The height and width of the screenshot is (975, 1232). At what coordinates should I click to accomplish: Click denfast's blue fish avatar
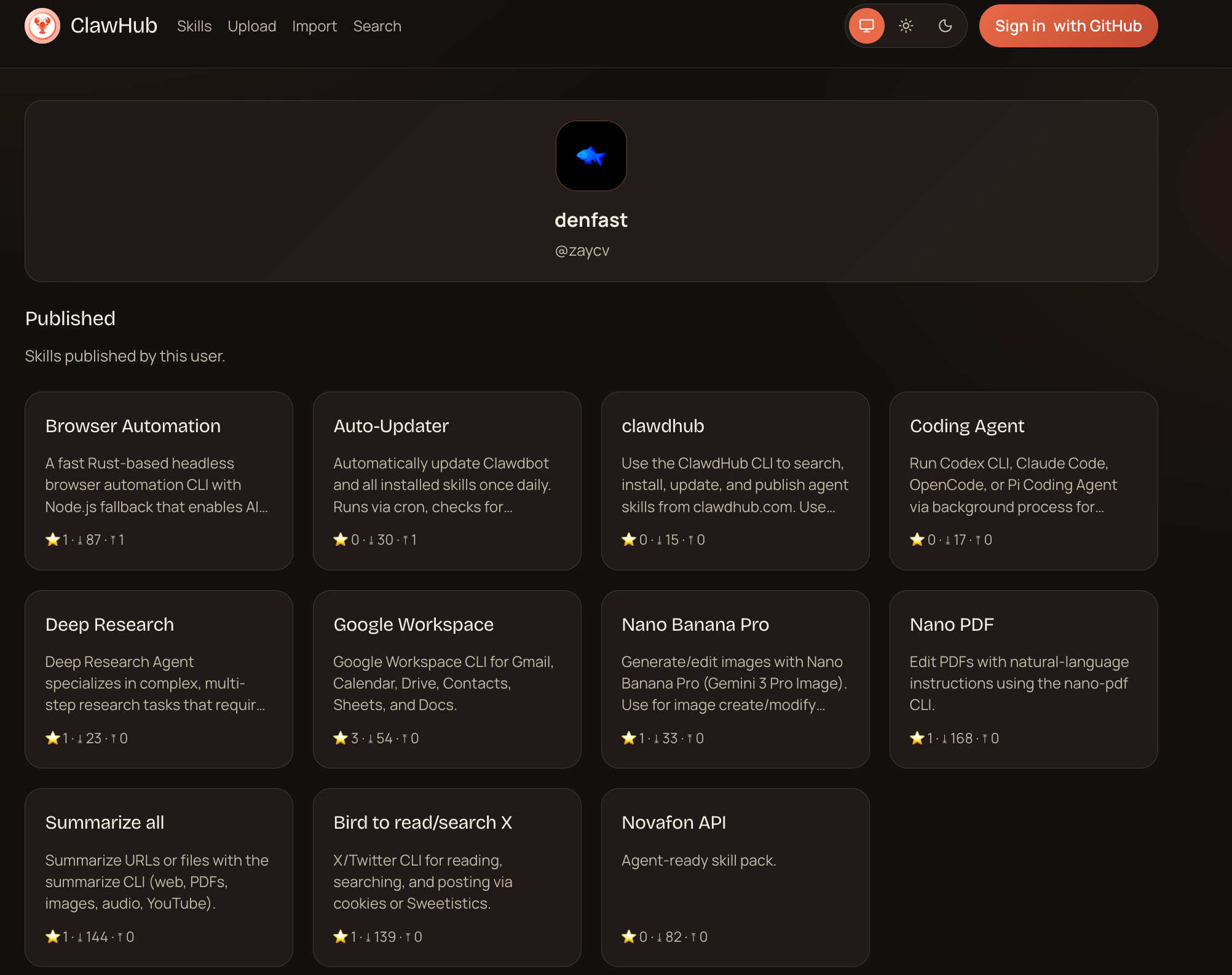pos(591,156)
